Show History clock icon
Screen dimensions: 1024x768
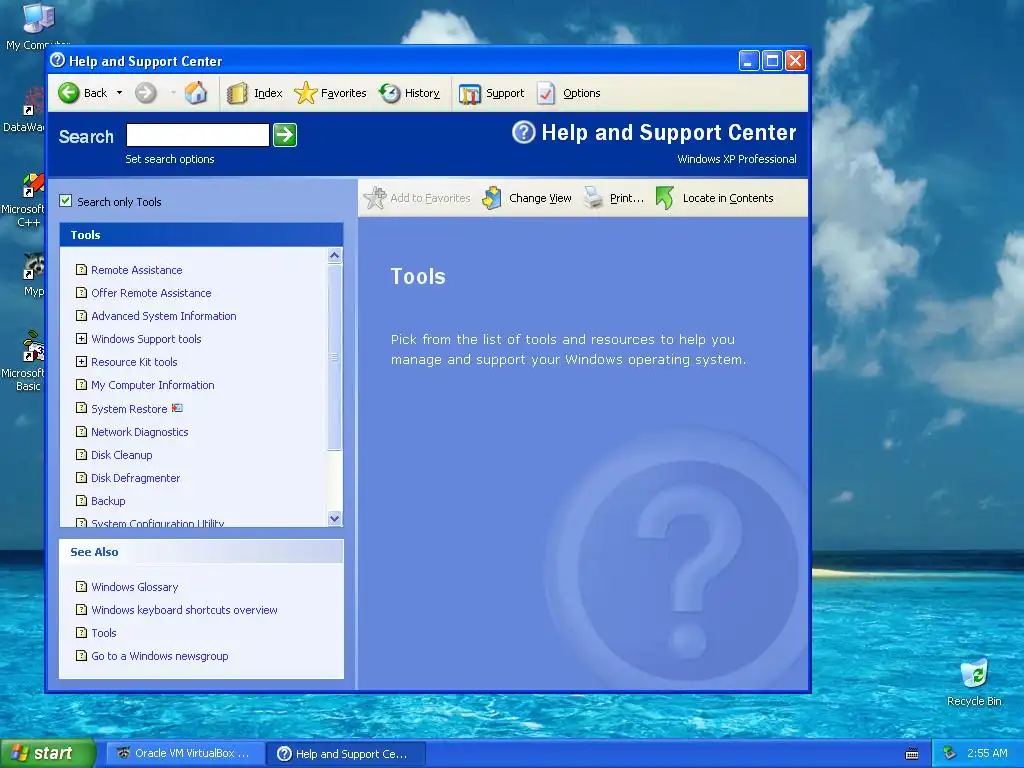pyautogui.click(x=390, y=93)
